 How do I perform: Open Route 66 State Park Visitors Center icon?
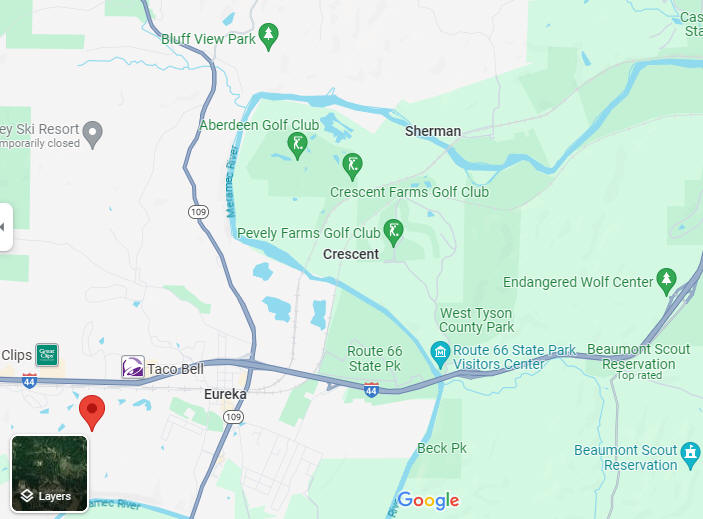[x=440, y=355]
